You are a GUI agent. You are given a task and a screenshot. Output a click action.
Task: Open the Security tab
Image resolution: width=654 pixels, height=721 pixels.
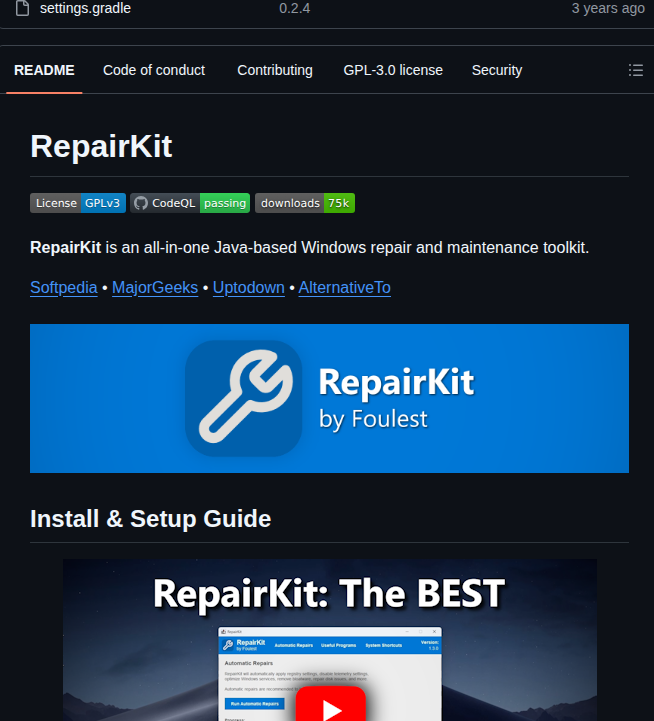coord(497,70)
